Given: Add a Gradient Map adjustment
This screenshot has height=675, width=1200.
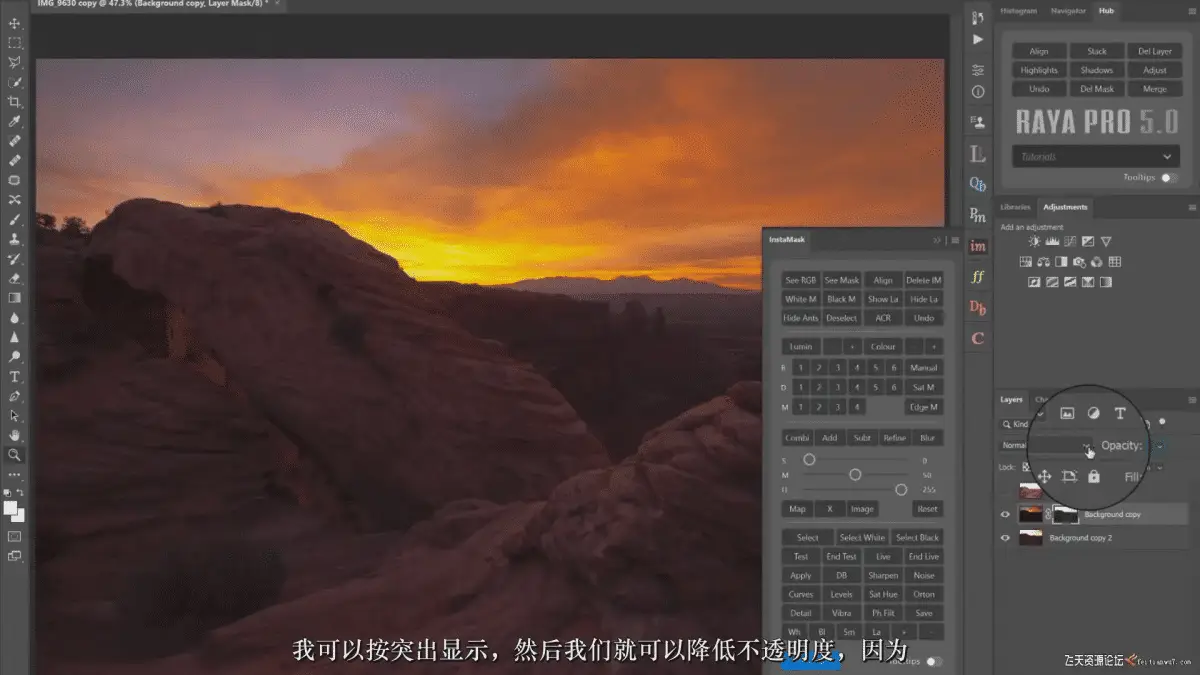Looking at the screenshot, I should (1105, 282).
